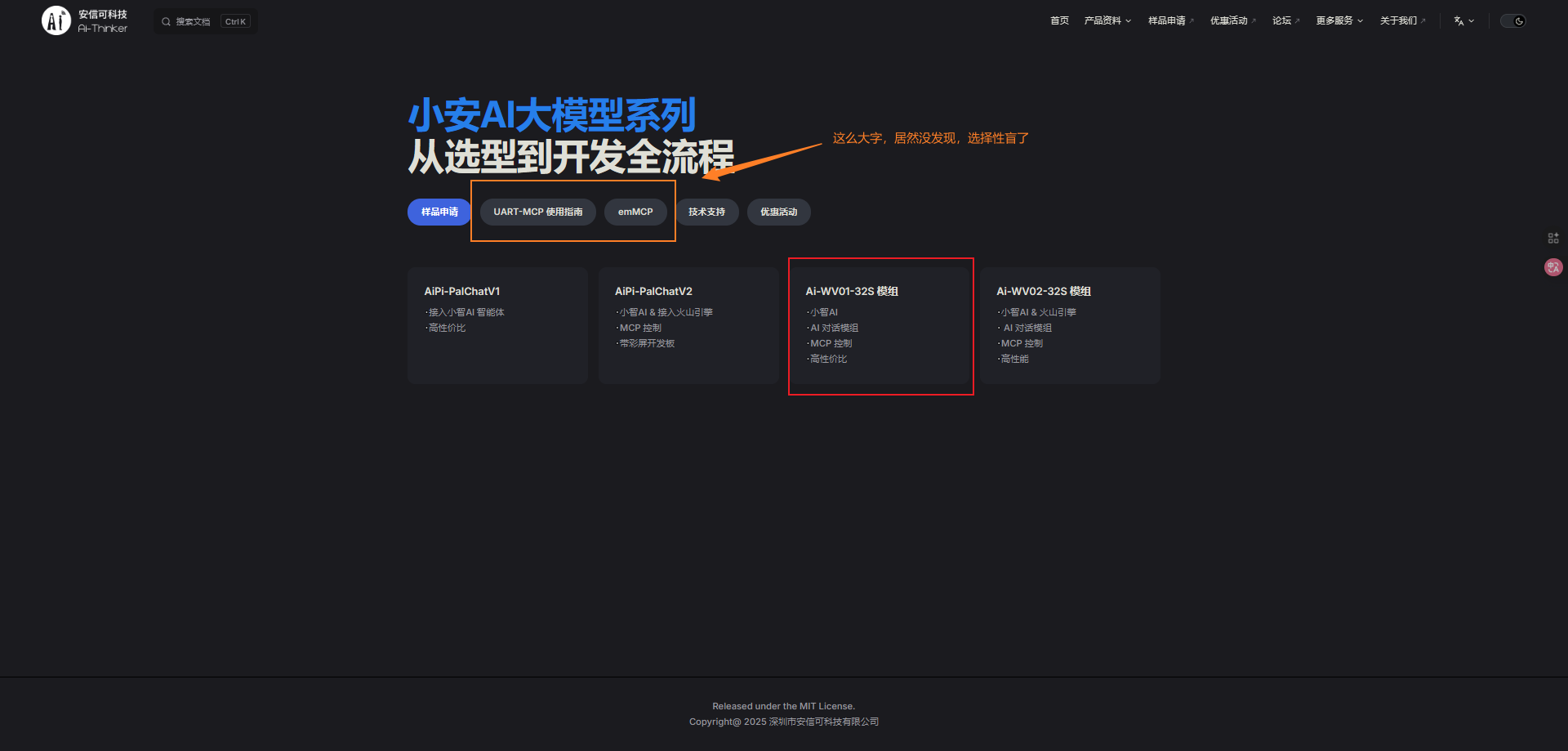Click the 优惠活动 pill button below the heading
1568x751 pixels.
tap(778, 212)
